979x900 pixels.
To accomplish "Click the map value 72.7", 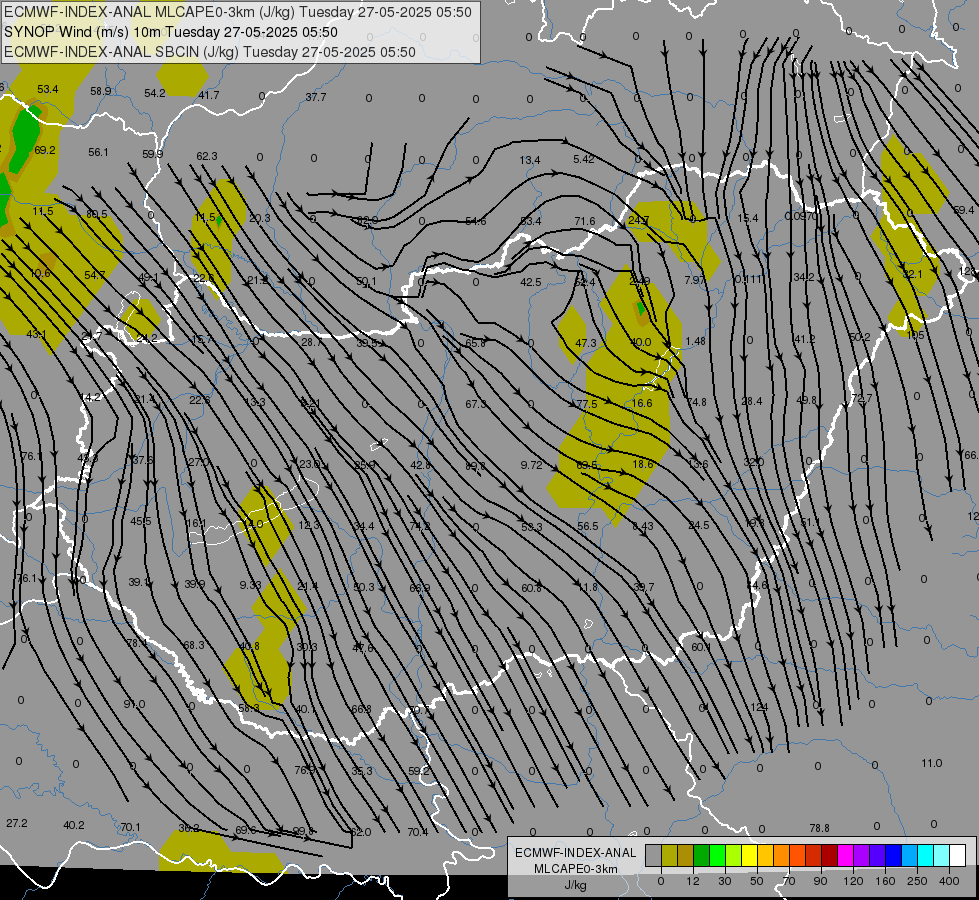I will point(862,398).
